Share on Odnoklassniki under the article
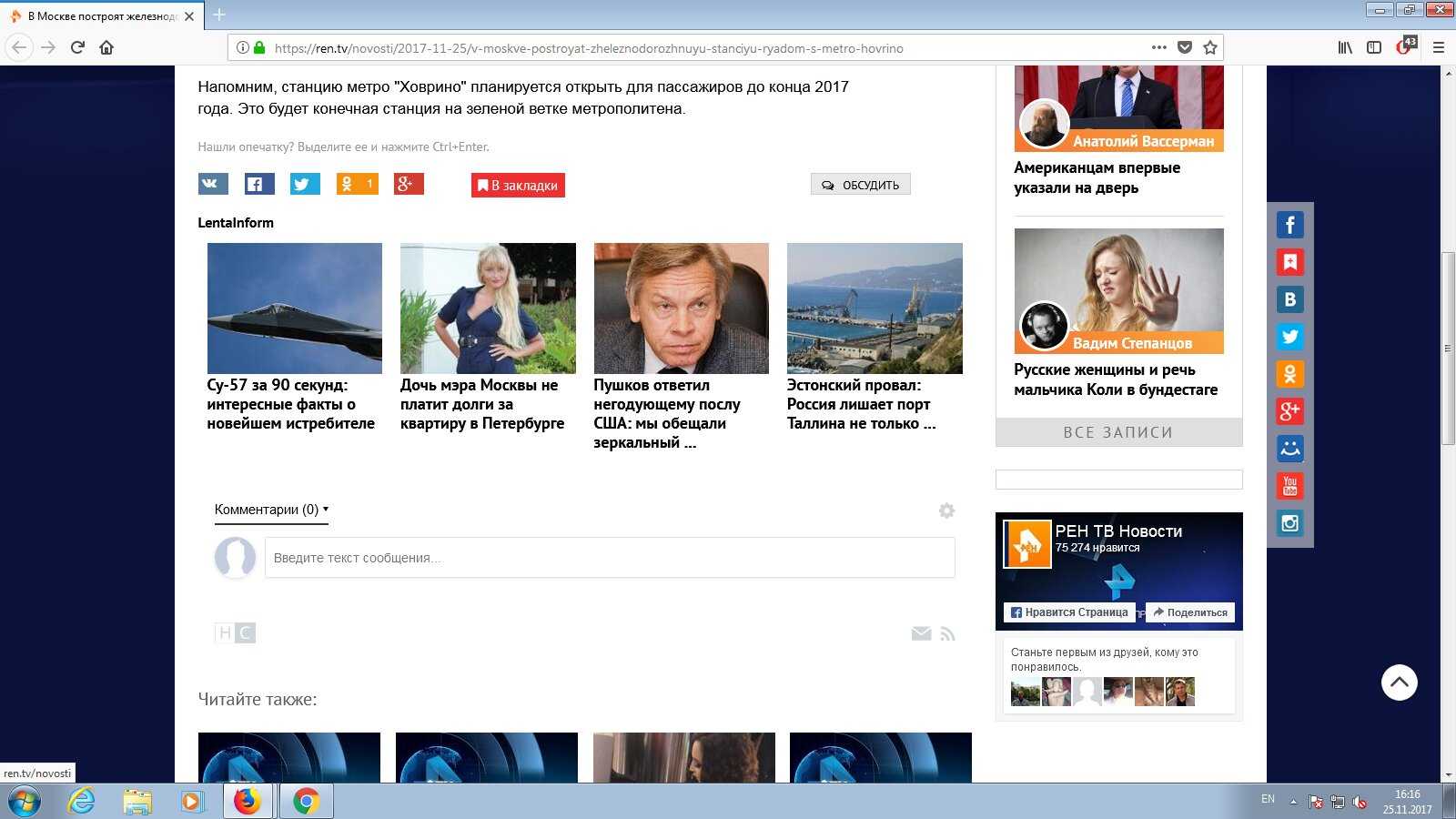1456x819 pixels. coord(356,185)
